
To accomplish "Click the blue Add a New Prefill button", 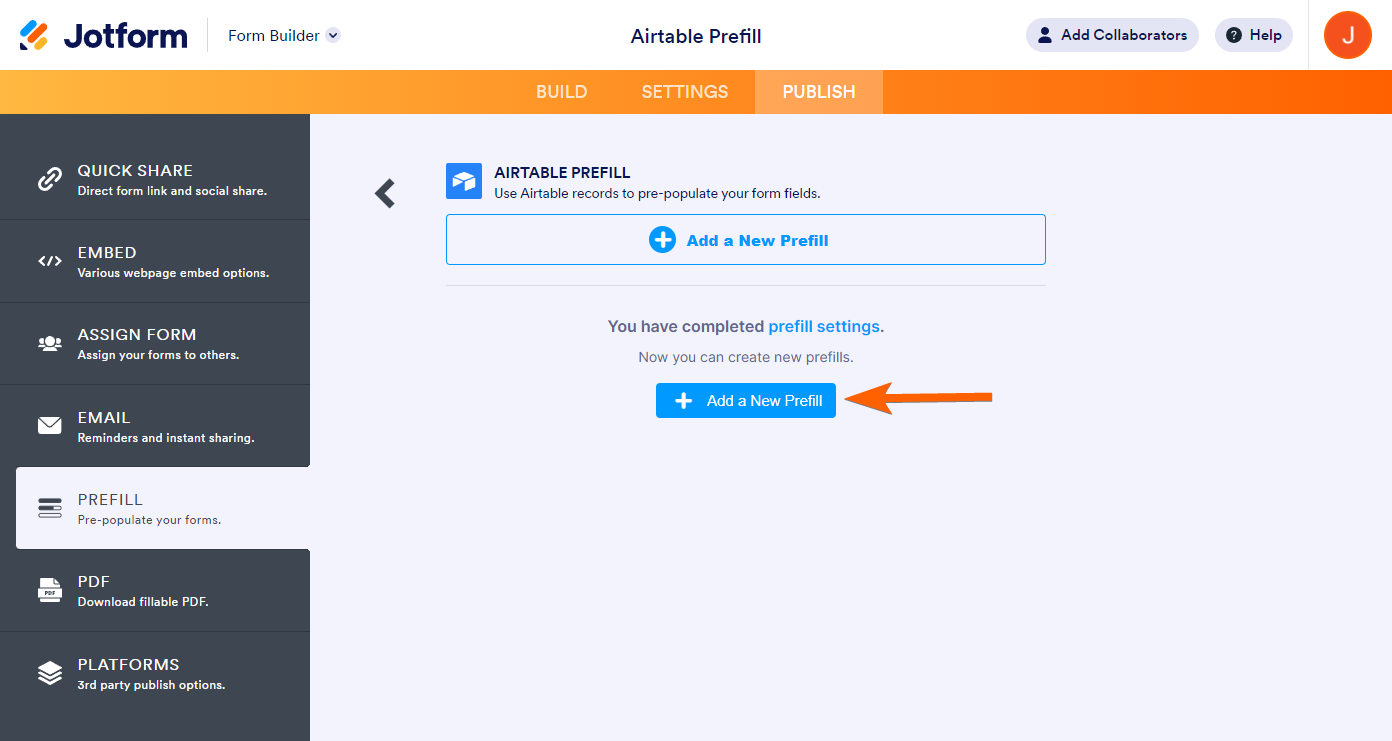I will click(746, 401).
